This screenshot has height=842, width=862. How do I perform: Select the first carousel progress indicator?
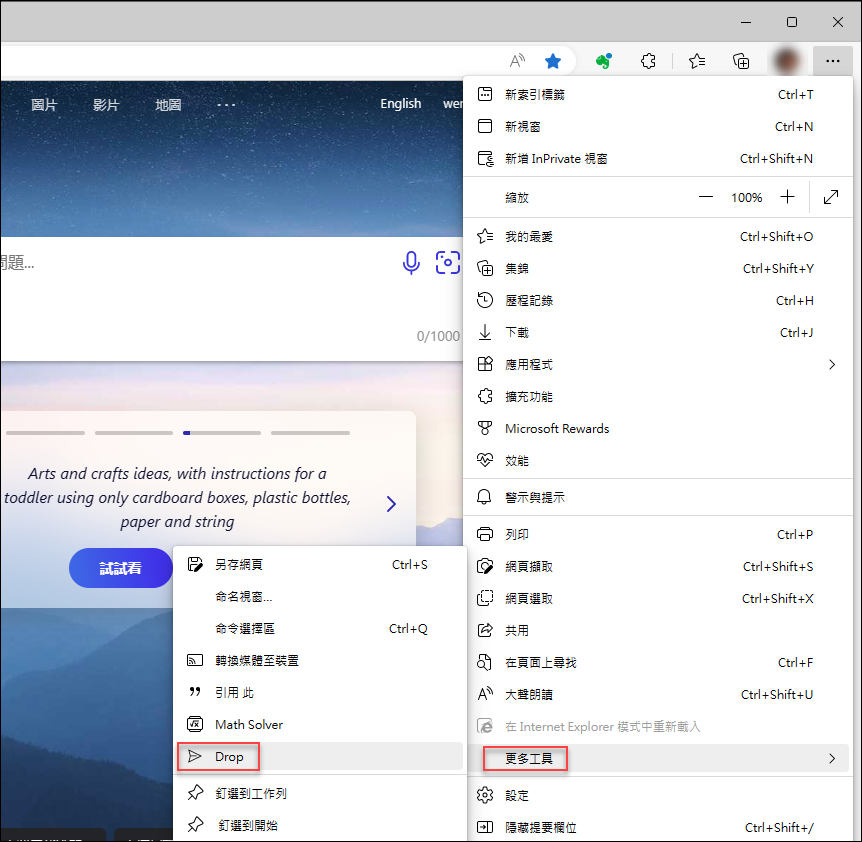click(x=46, y=433)
